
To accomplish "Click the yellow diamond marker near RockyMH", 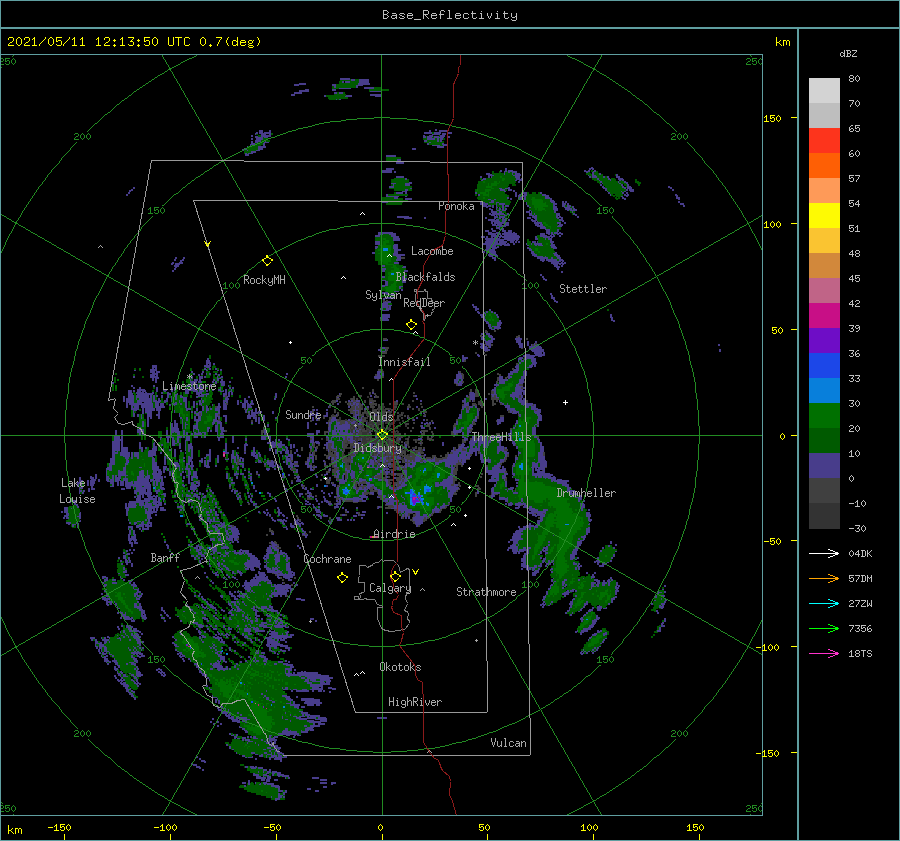I will pos(267,261).
